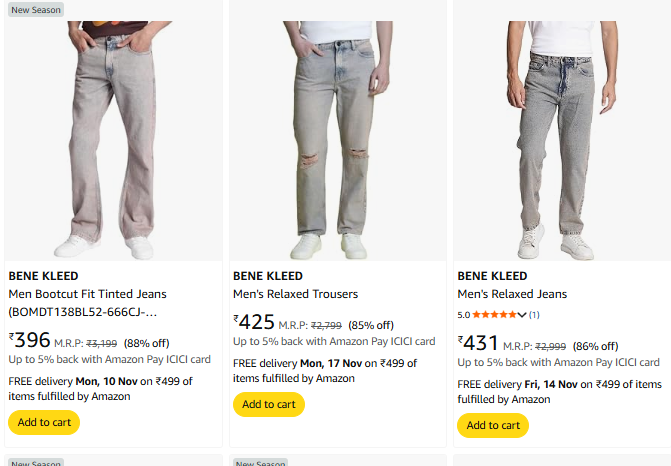
Task: Open the Men's Relaxed Trousers product image
Action: click(x=337, y=140)
